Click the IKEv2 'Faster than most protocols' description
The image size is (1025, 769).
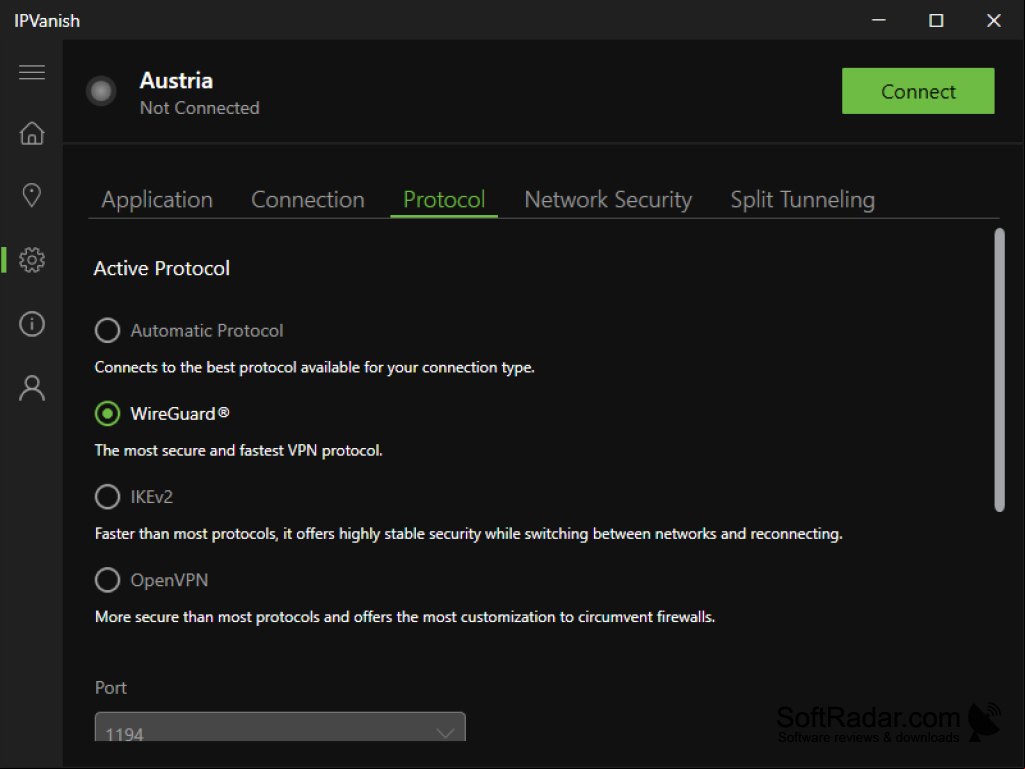pyautogui.click(x=468, y=534)
